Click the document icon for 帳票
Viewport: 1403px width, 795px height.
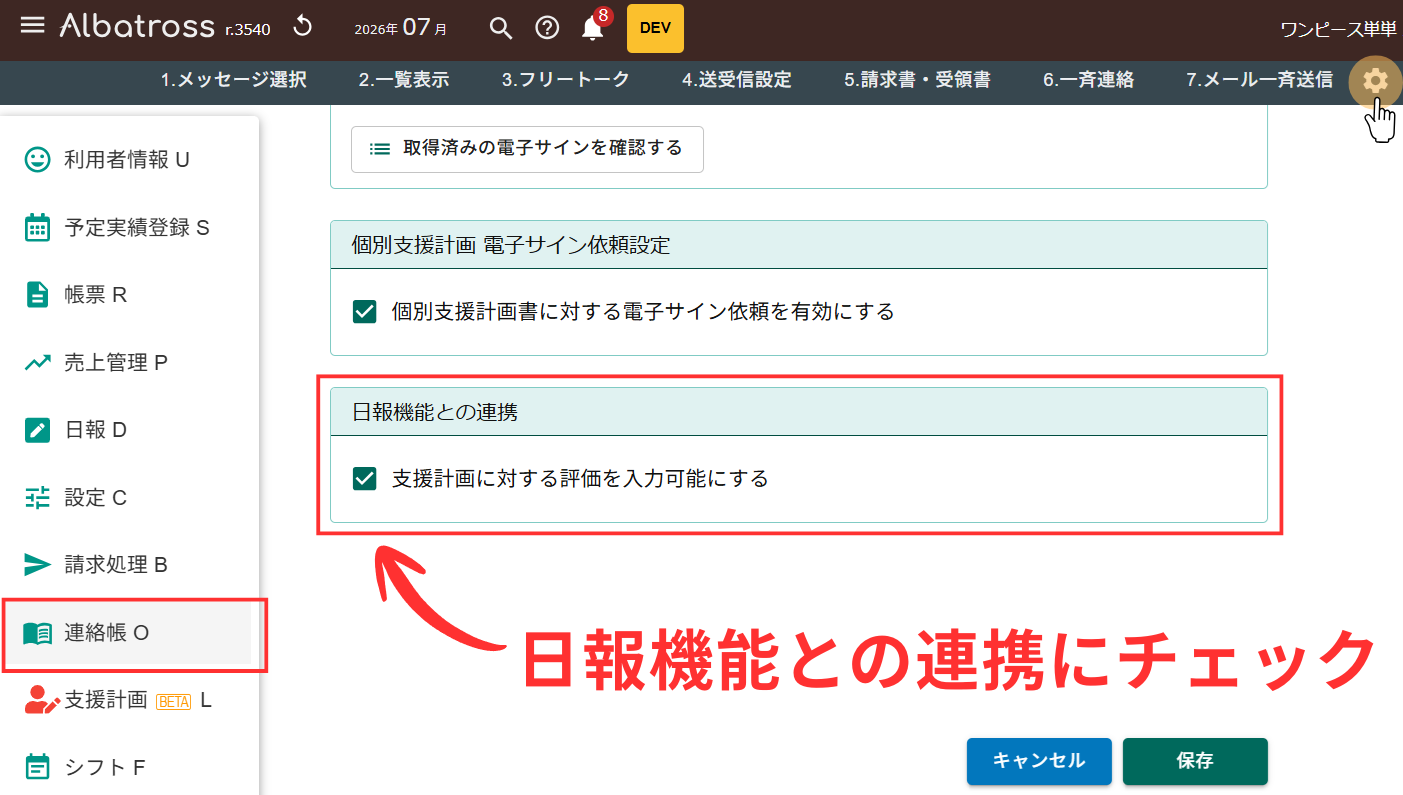(x=37, y=295)
